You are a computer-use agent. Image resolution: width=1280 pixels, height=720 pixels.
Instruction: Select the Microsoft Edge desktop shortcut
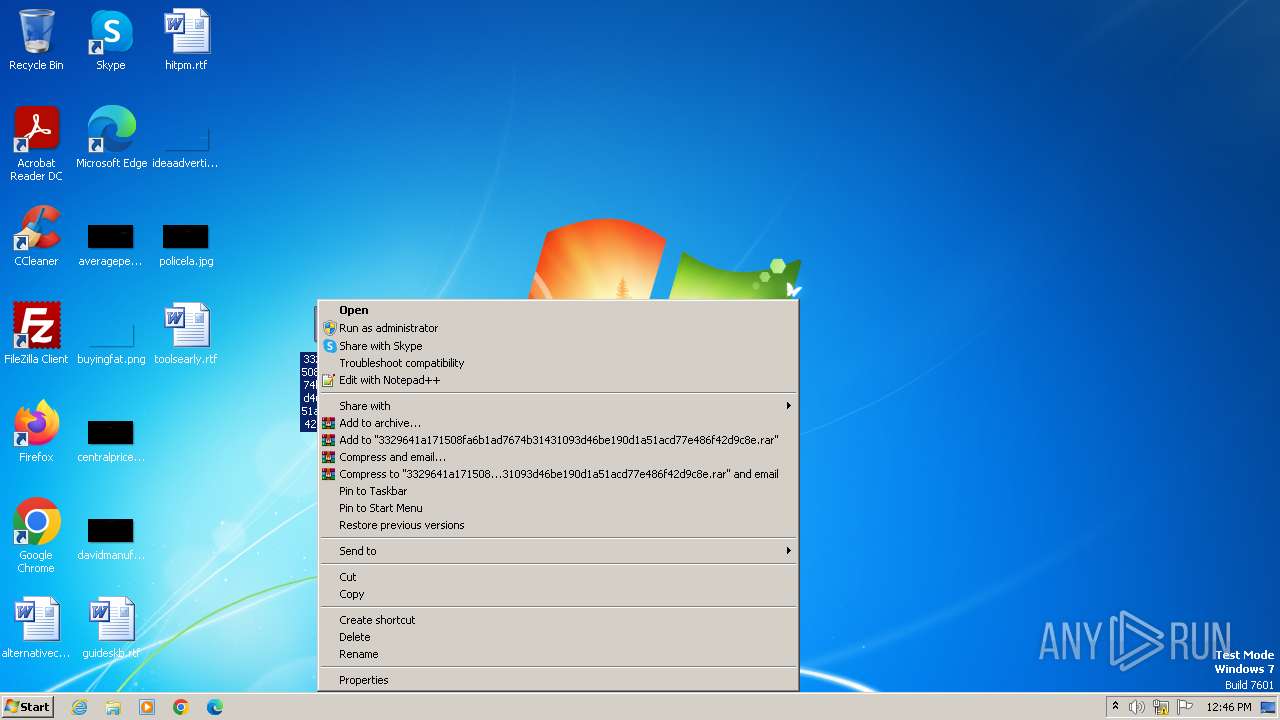point(111,137)
